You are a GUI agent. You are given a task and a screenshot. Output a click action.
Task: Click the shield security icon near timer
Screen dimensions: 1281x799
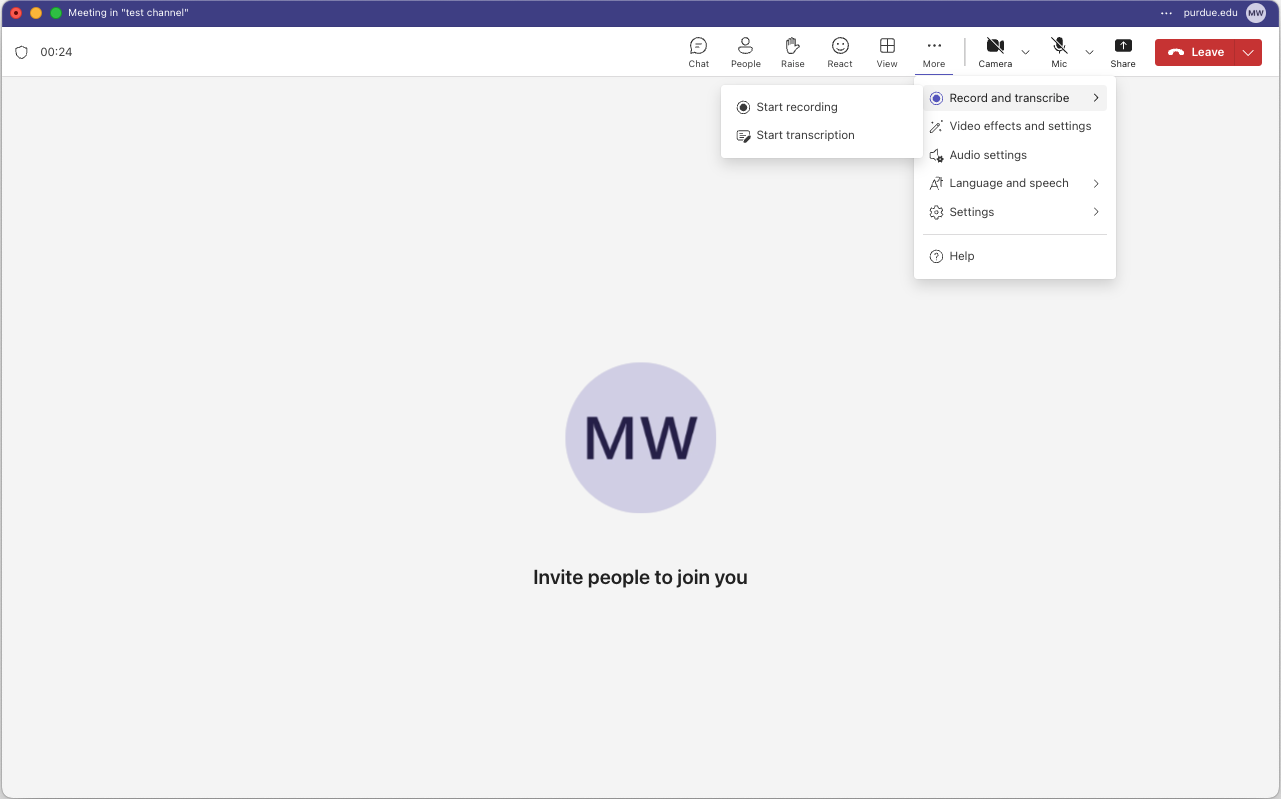(22, 52)
